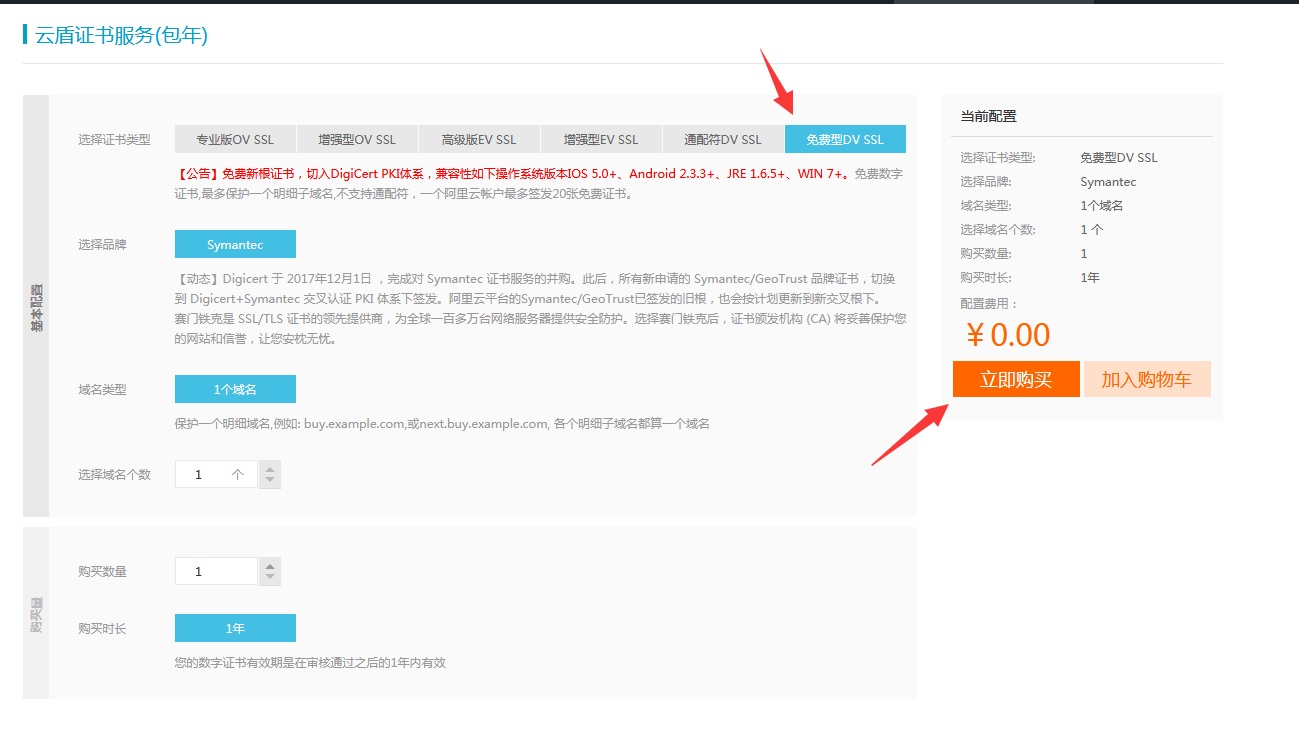This screenshot has width=1299, height=736.
Task: Select Symantec as the certificate brand
Action: (235, 243)
